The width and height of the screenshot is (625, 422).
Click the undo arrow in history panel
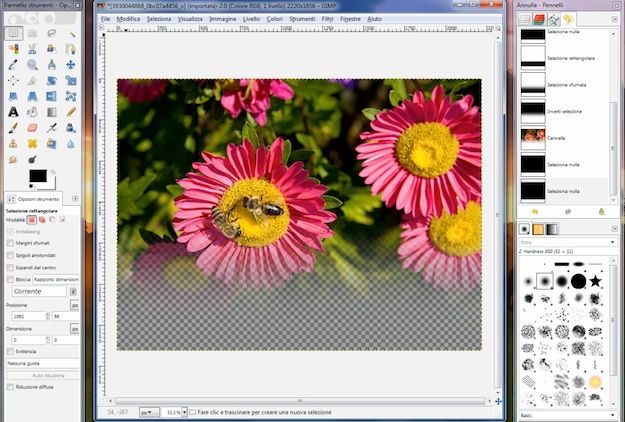click(535, 212)
